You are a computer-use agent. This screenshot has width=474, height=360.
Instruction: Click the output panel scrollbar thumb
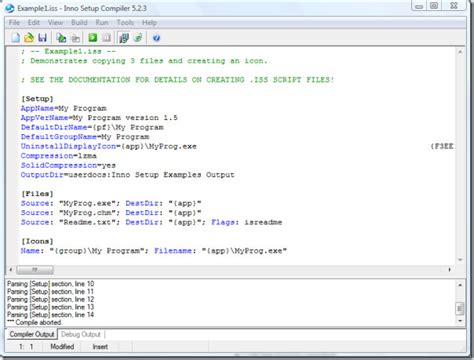coord(460,308)
